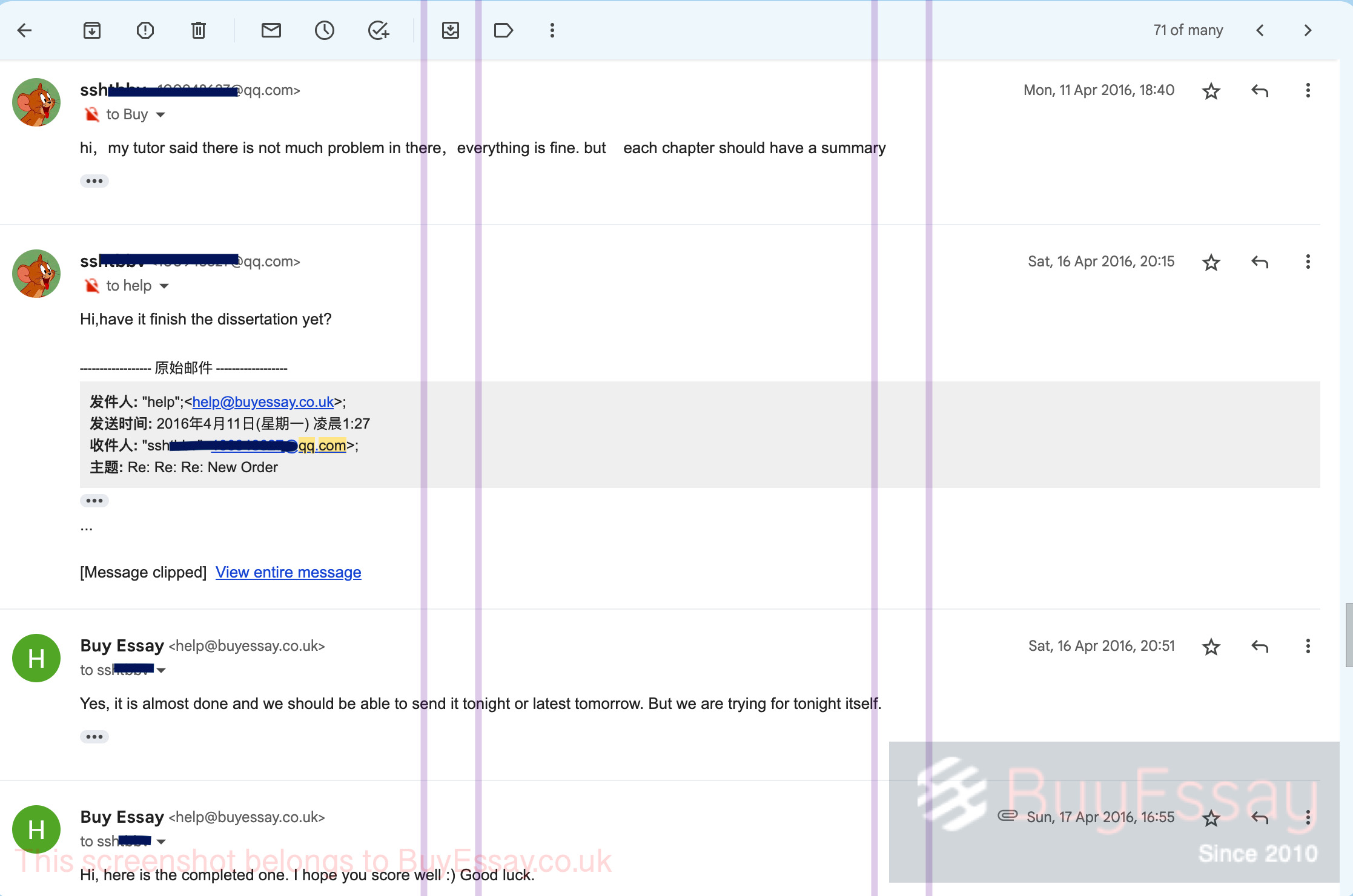
Task: Click Buy Essay sender name on 17 Apr message
Action: coord(122,817)
